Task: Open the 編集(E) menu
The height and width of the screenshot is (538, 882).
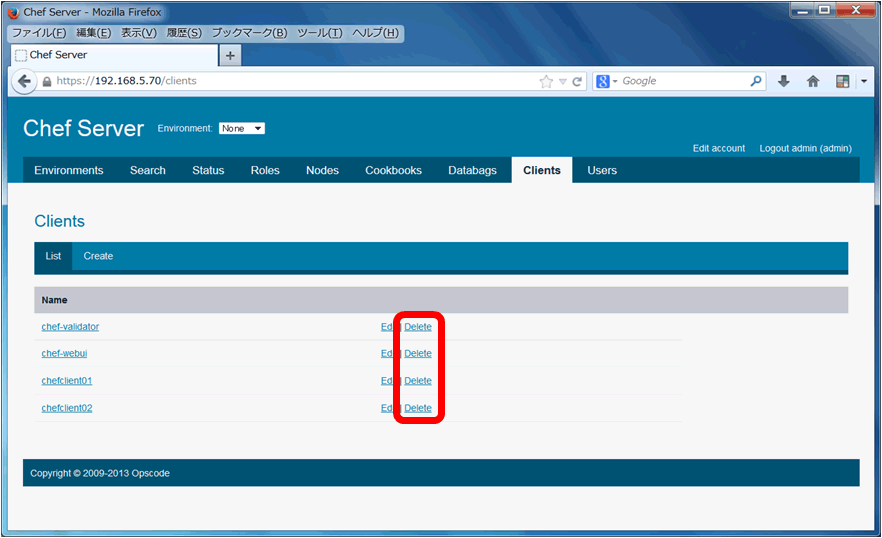Action: [x=93, y=33]
